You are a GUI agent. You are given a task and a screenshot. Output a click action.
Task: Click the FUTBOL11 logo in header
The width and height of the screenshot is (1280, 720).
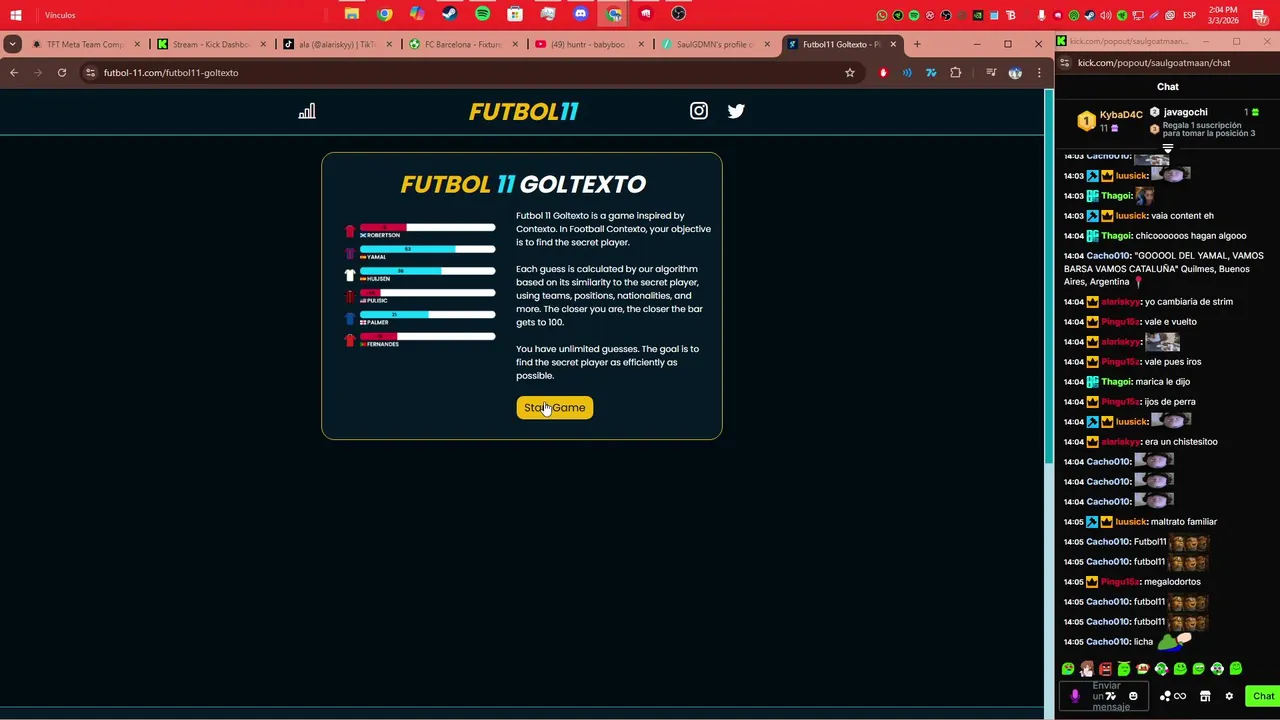(524, 111)
